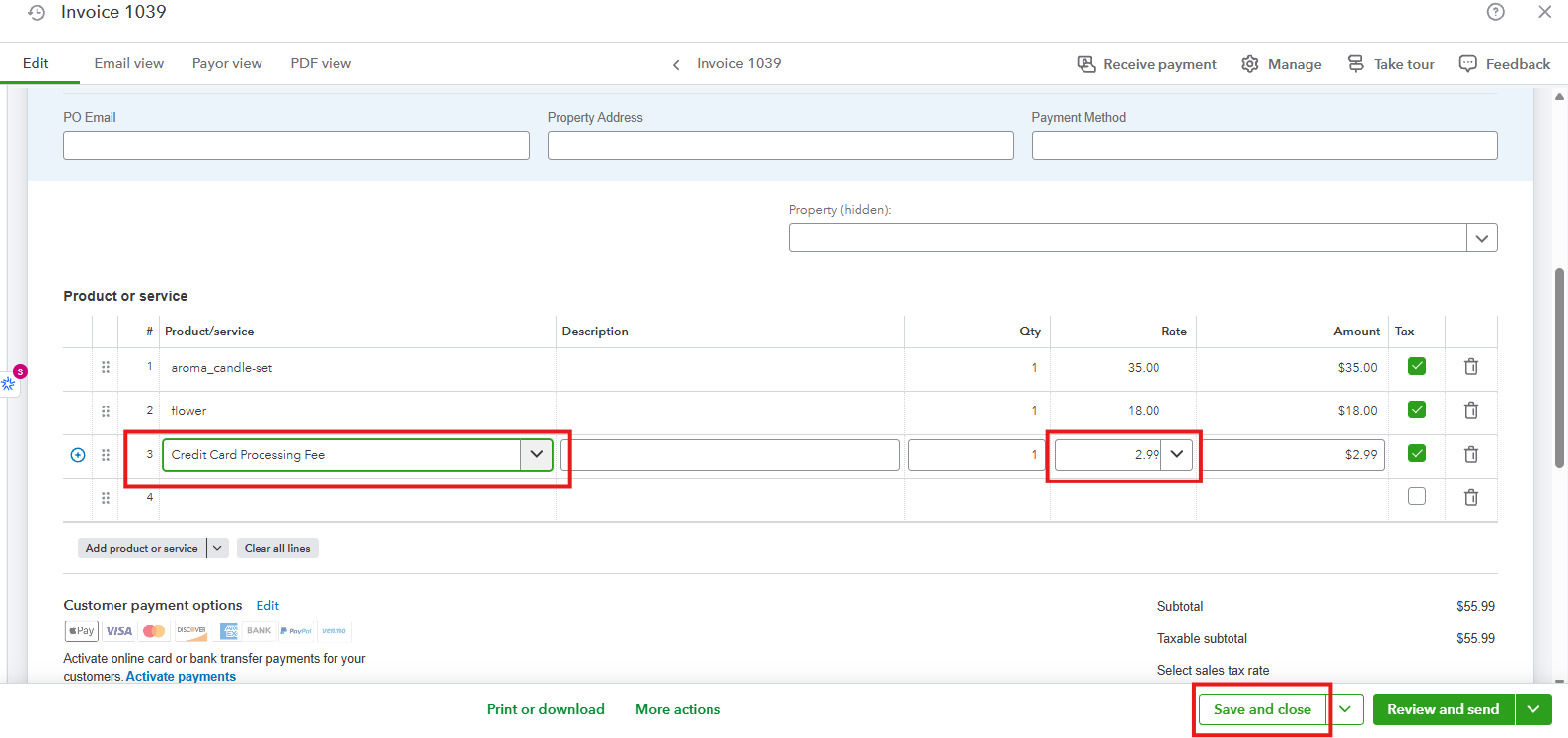The width and height of the screenshot is (1568, 738).
Task: Open the Activate payments link
Action: (x=181, y=677)
